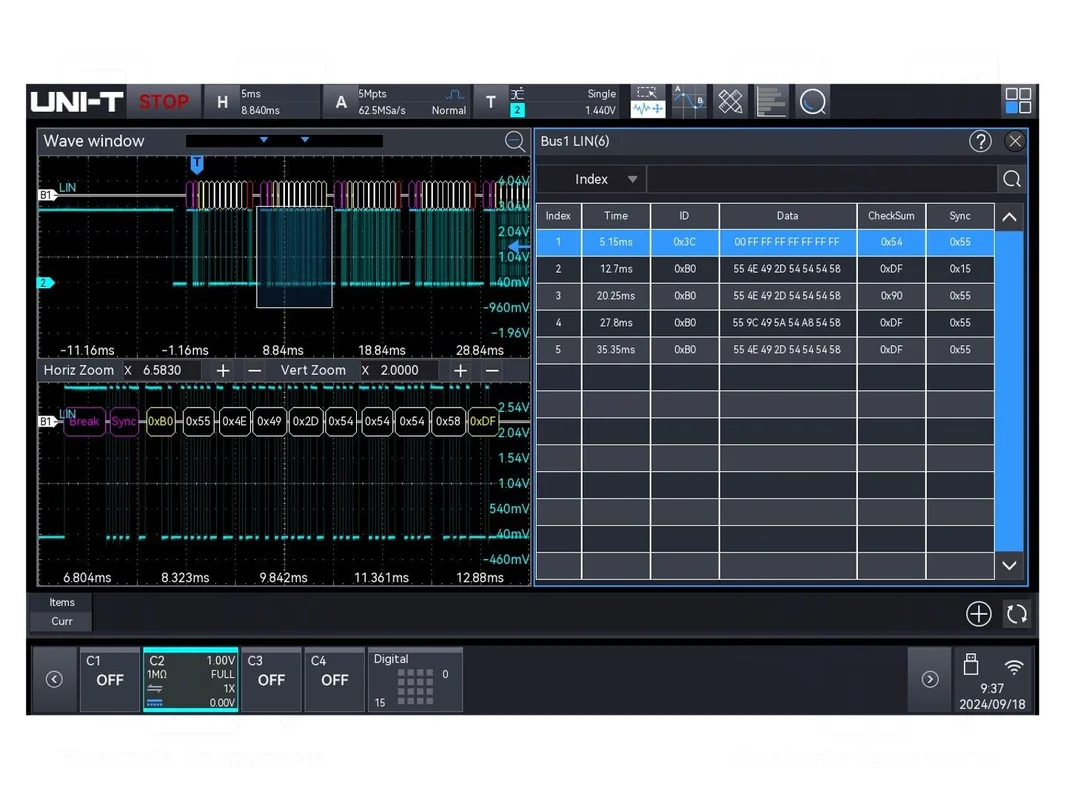Open the window layout grid icon
The height and width of the screenshot is (800, 1066).
[x=1018, y=101]
